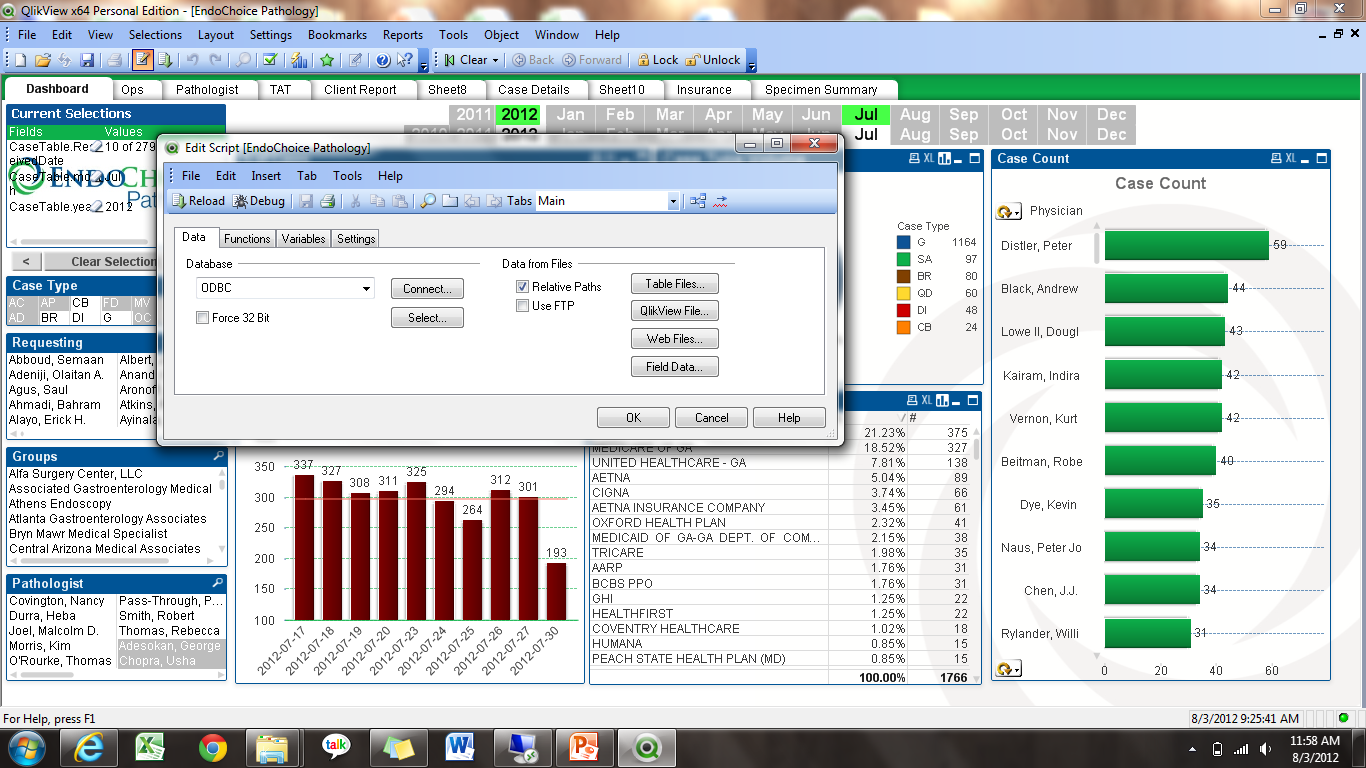Switch to Specimen Summary sheet tab
Viewport: 1366px width, 768px height.
tap(821, 89)
